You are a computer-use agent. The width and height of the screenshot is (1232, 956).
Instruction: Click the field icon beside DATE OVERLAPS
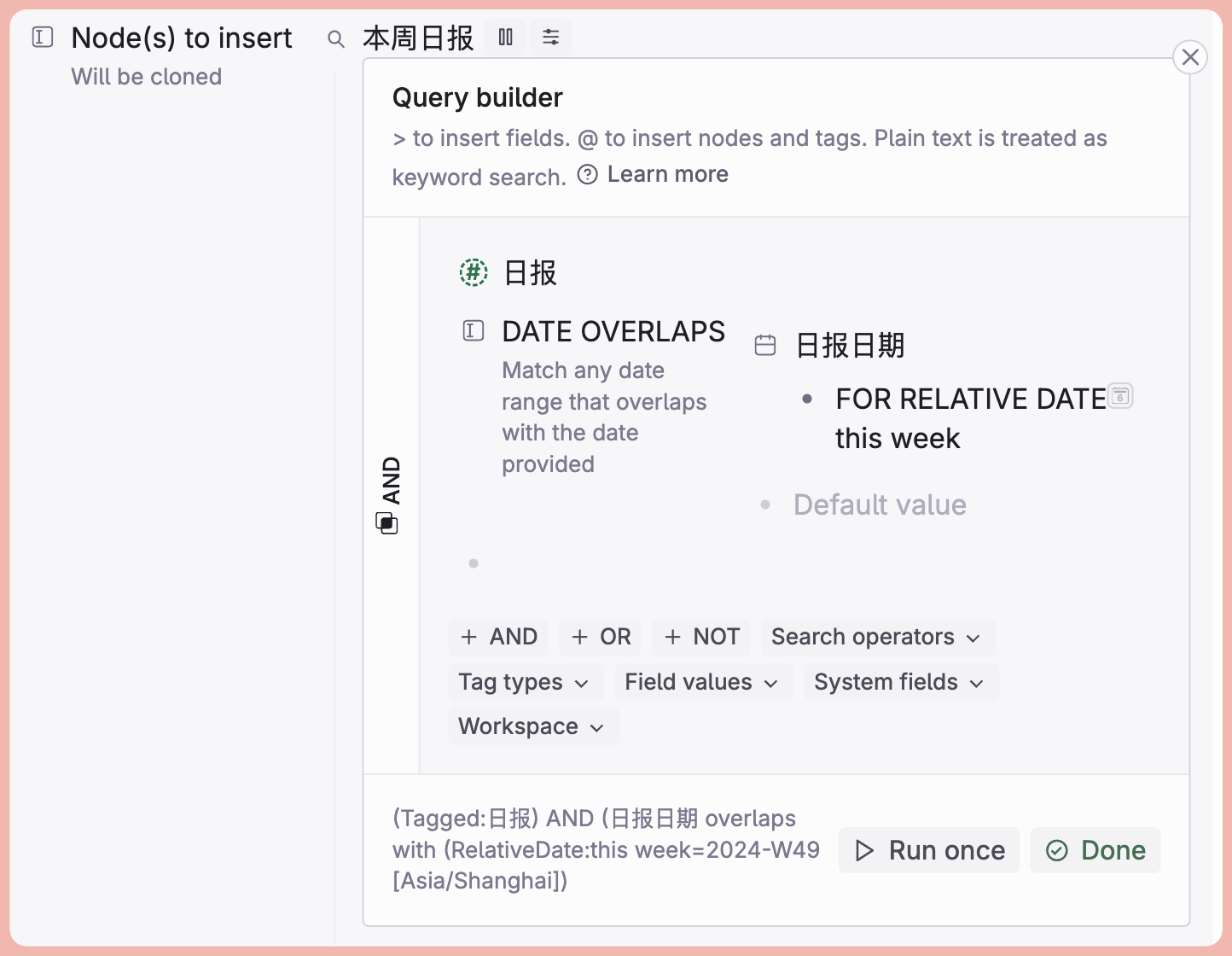[x=473, y=330]
